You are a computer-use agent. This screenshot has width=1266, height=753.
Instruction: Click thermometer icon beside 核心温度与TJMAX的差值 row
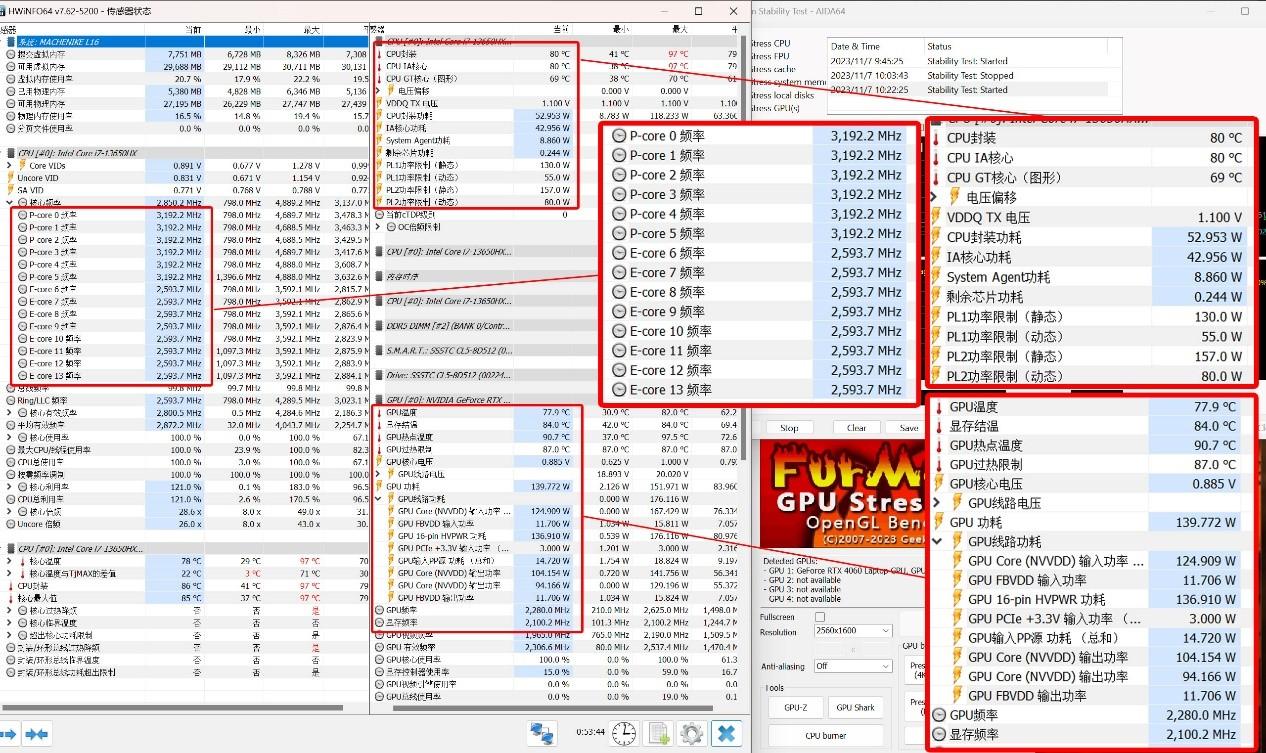[24, 573]
